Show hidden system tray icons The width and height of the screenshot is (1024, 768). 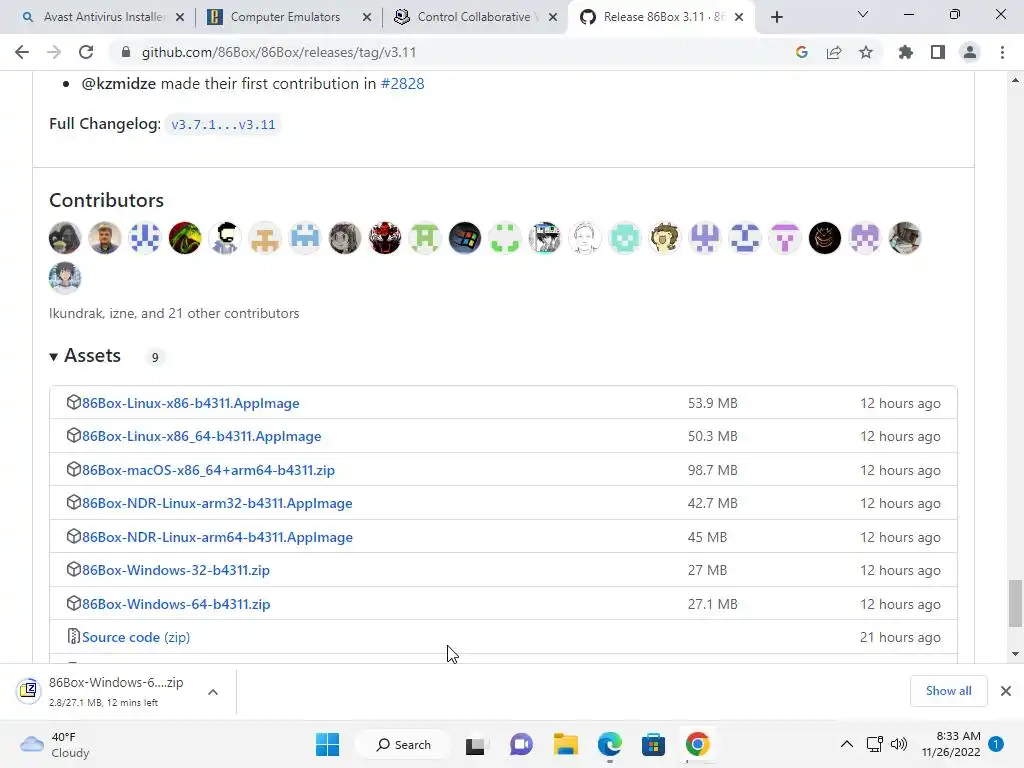(846, 744)
